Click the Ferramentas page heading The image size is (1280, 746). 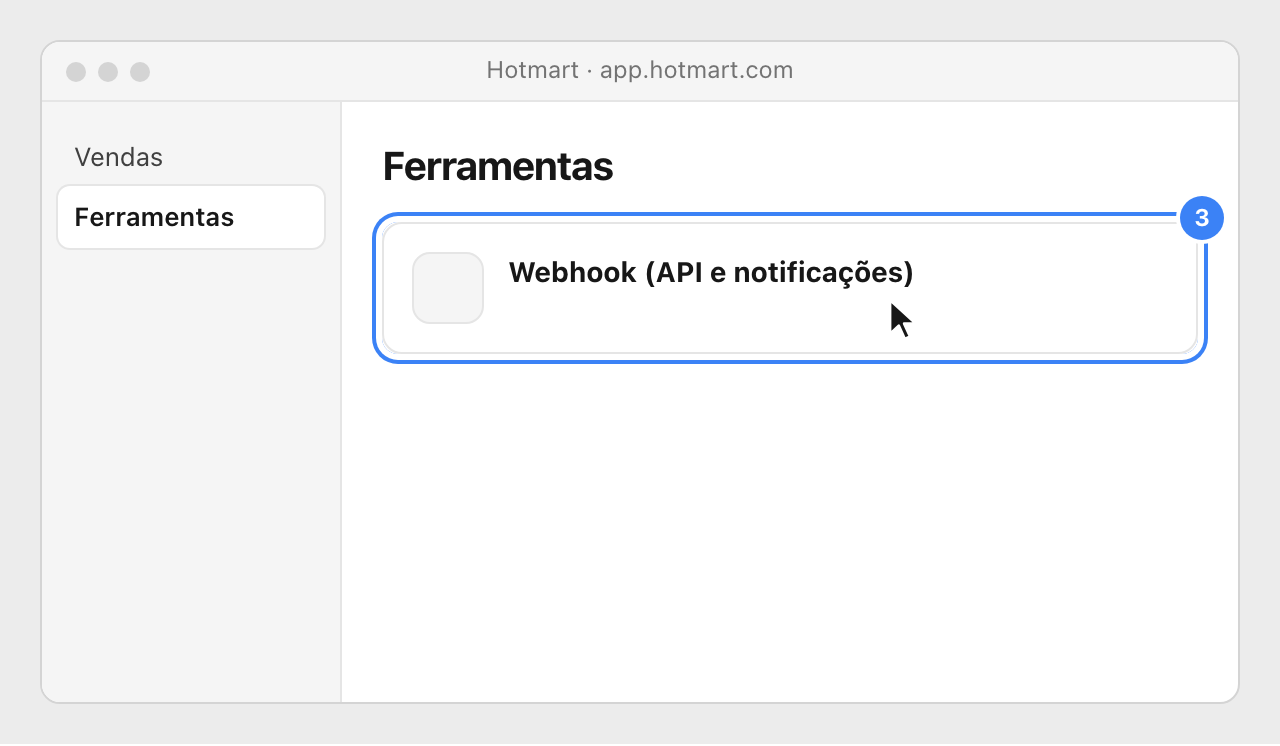pos(498,167)
